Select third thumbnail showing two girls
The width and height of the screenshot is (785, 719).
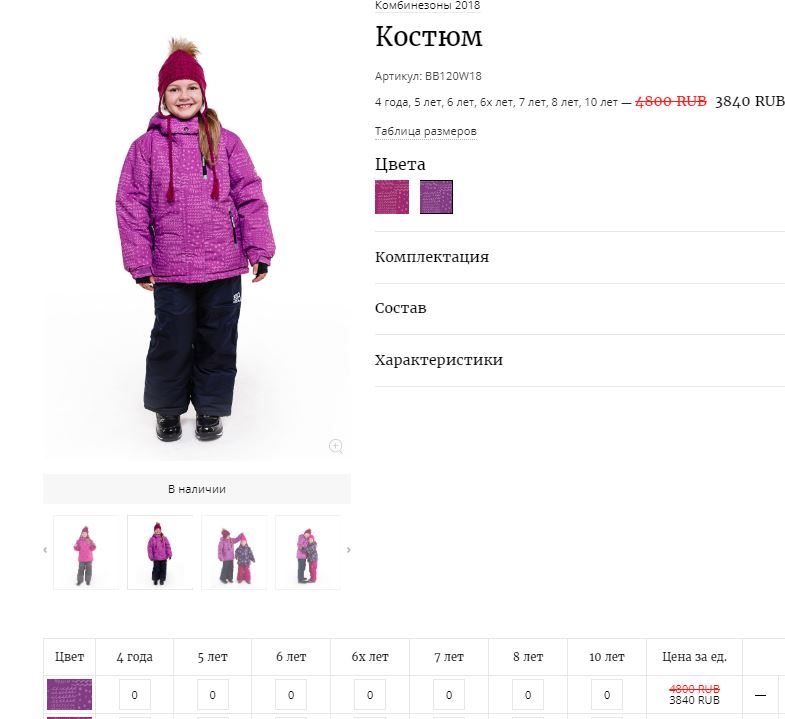click(x=234, y=553)
